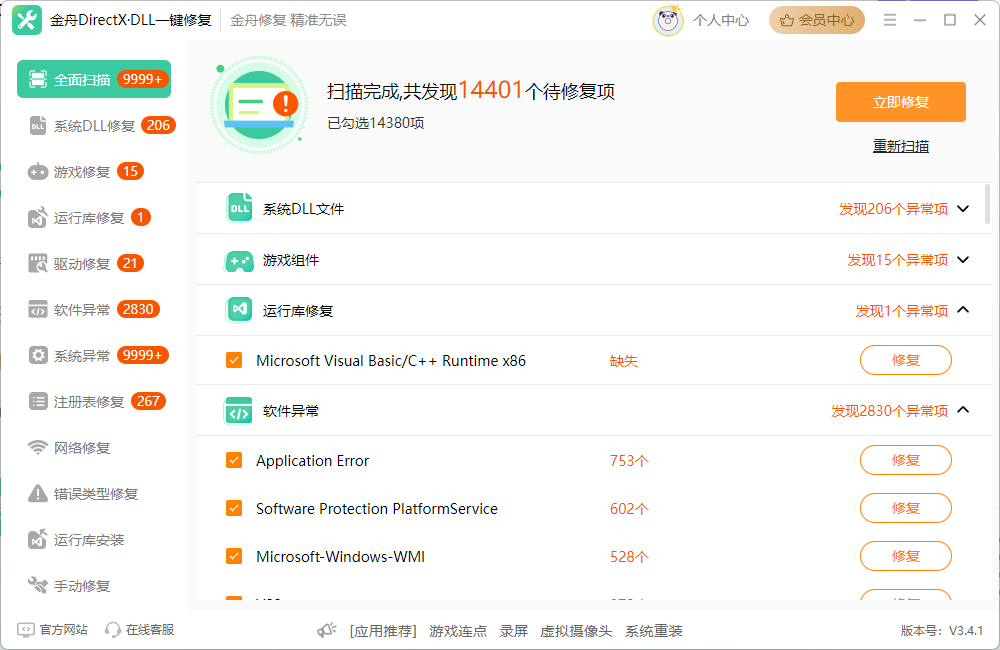The image size is (1000, 650).
Task: Click 修复 button for Application Error
Action: pos(906,460)
